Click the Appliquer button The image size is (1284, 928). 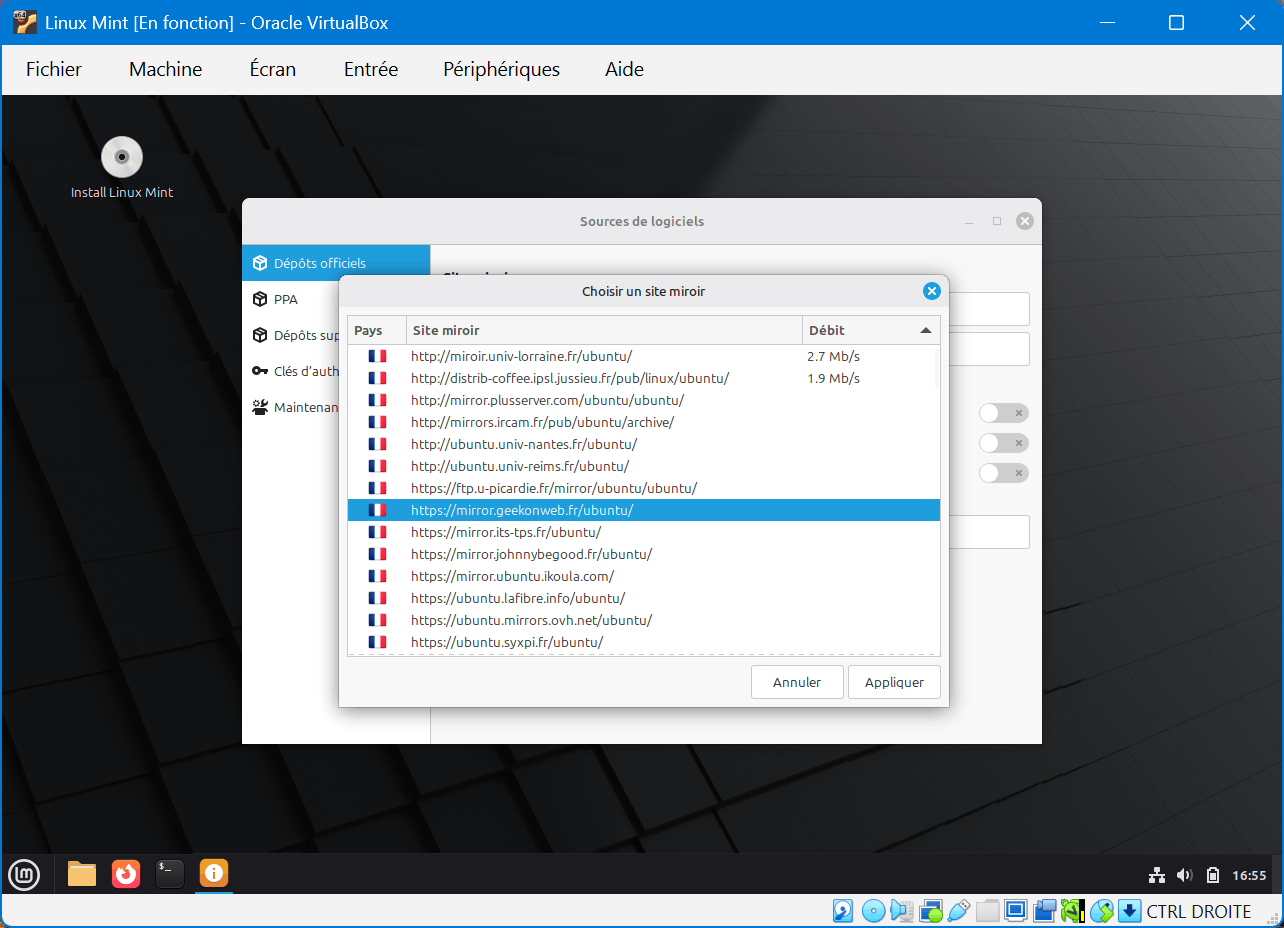point(894,682)
